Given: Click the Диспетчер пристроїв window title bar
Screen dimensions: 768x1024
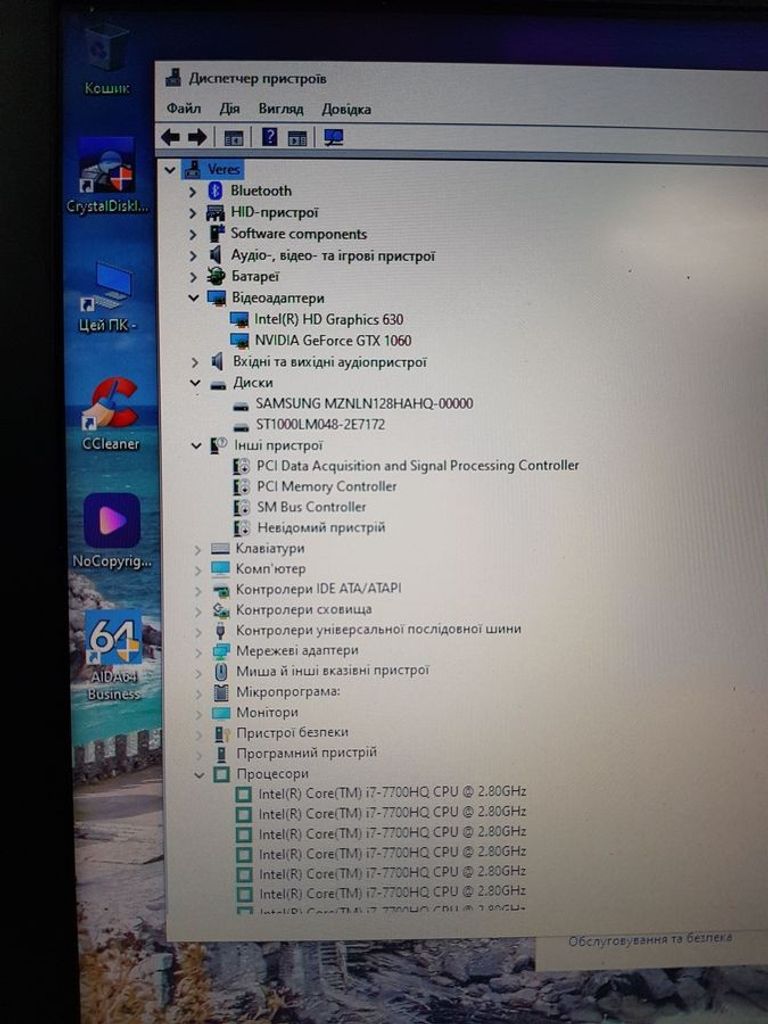Looking at the screenshot, I should [461, 79].
